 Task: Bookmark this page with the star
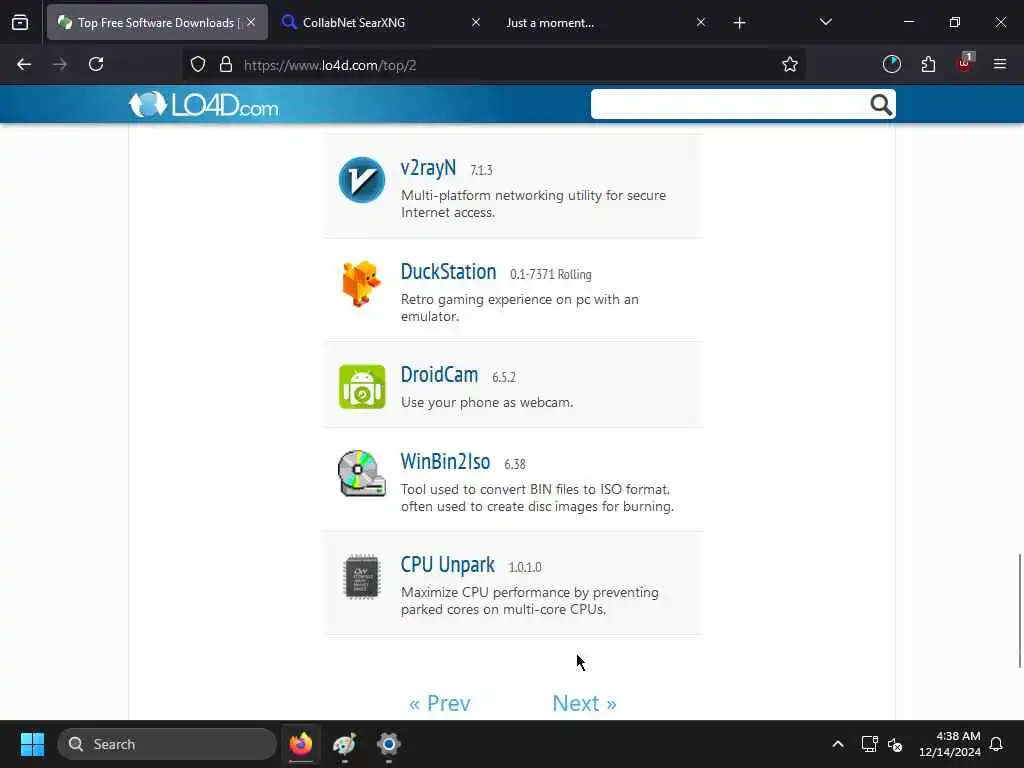tap(790, 65)
